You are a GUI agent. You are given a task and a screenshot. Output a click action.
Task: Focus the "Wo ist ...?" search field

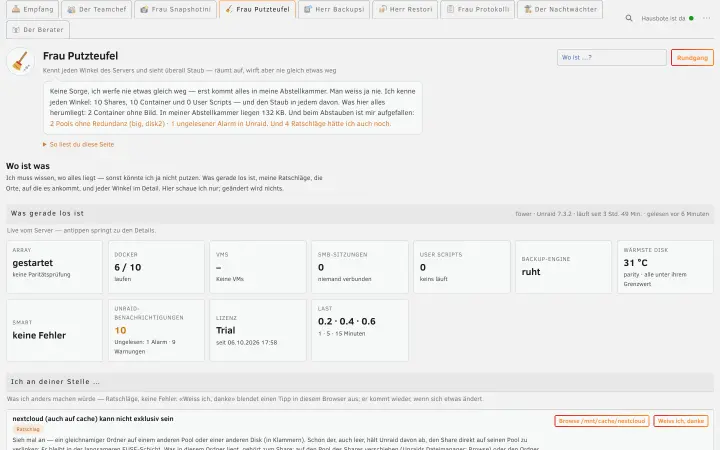pyautogui.click(x=612, y=57)
